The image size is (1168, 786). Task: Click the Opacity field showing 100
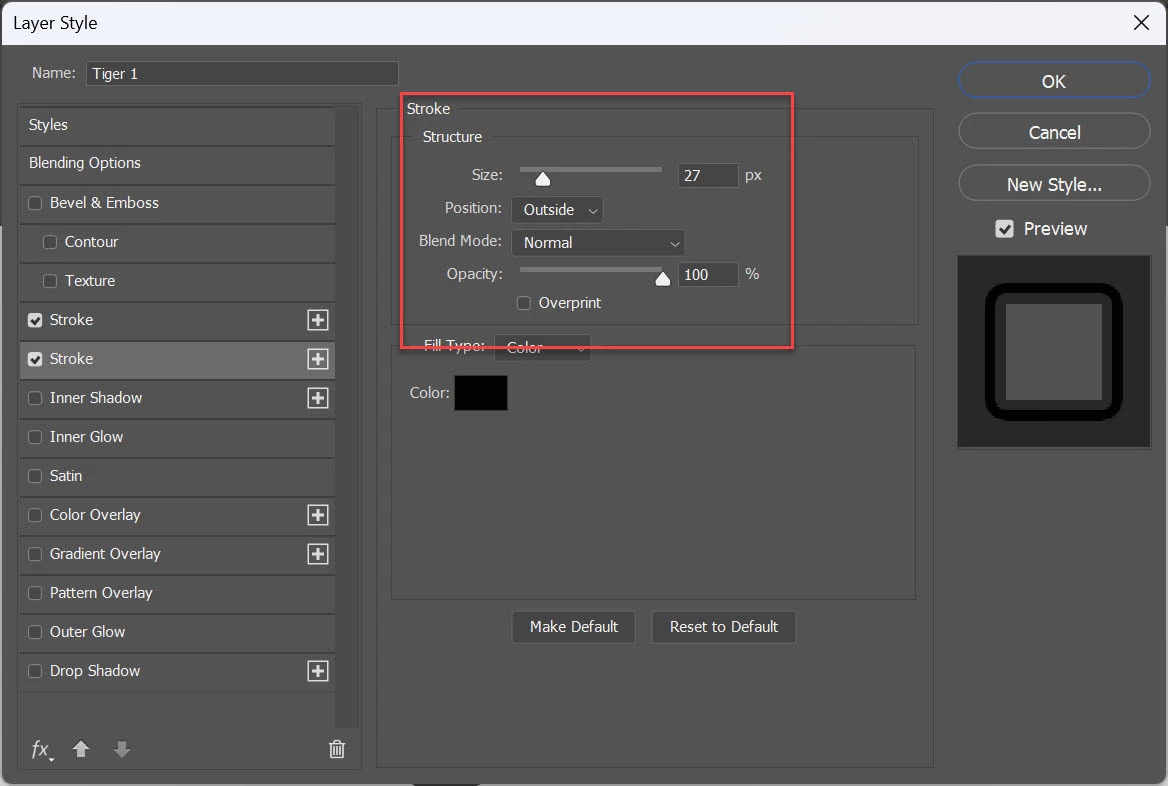pyautogui.click(x=708, y=275)
